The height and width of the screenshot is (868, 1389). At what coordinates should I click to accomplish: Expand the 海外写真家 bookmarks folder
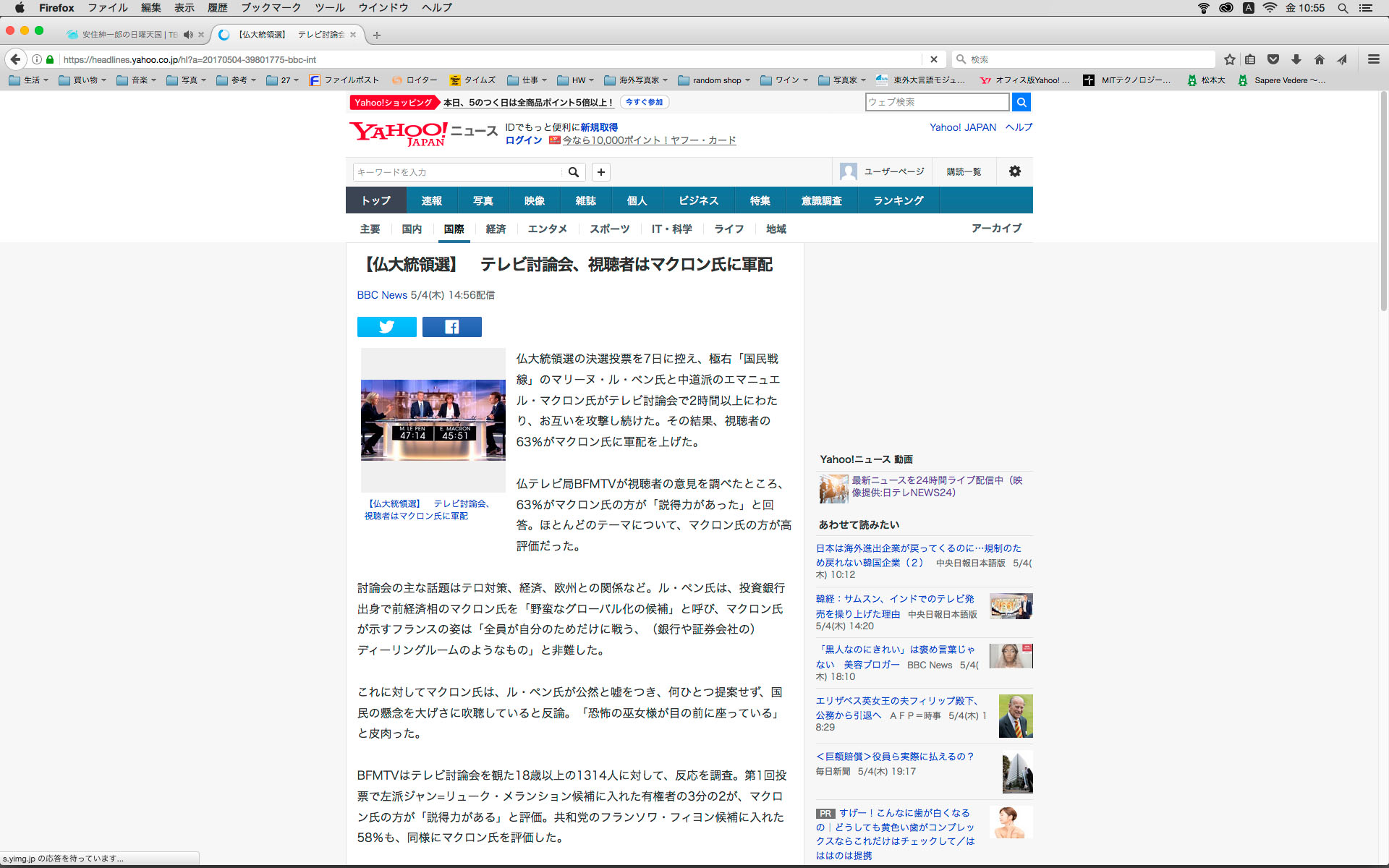pos(635,80)
